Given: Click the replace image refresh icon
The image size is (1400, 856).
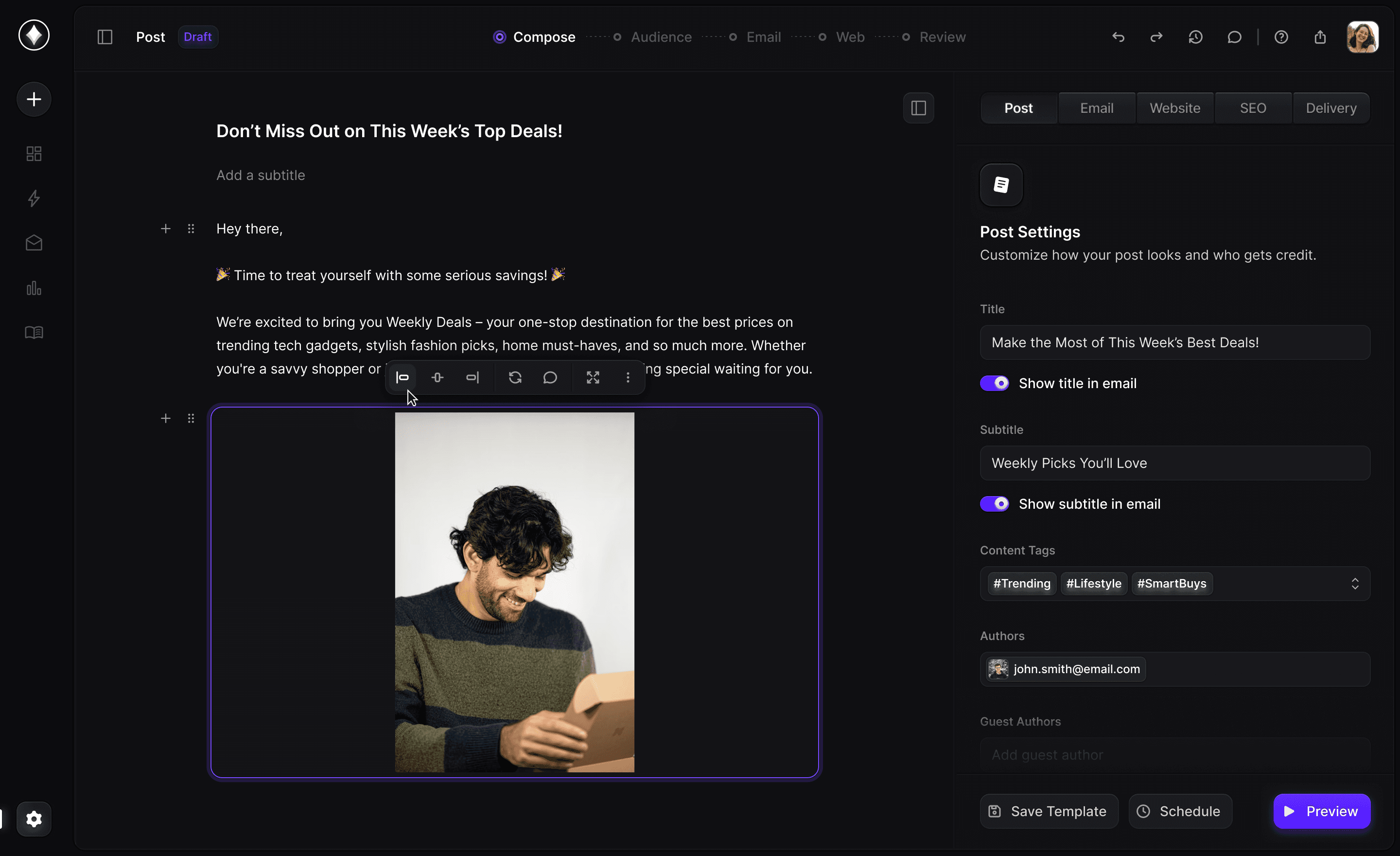Looking at the screenshot, I should click(x=515, y=377).
